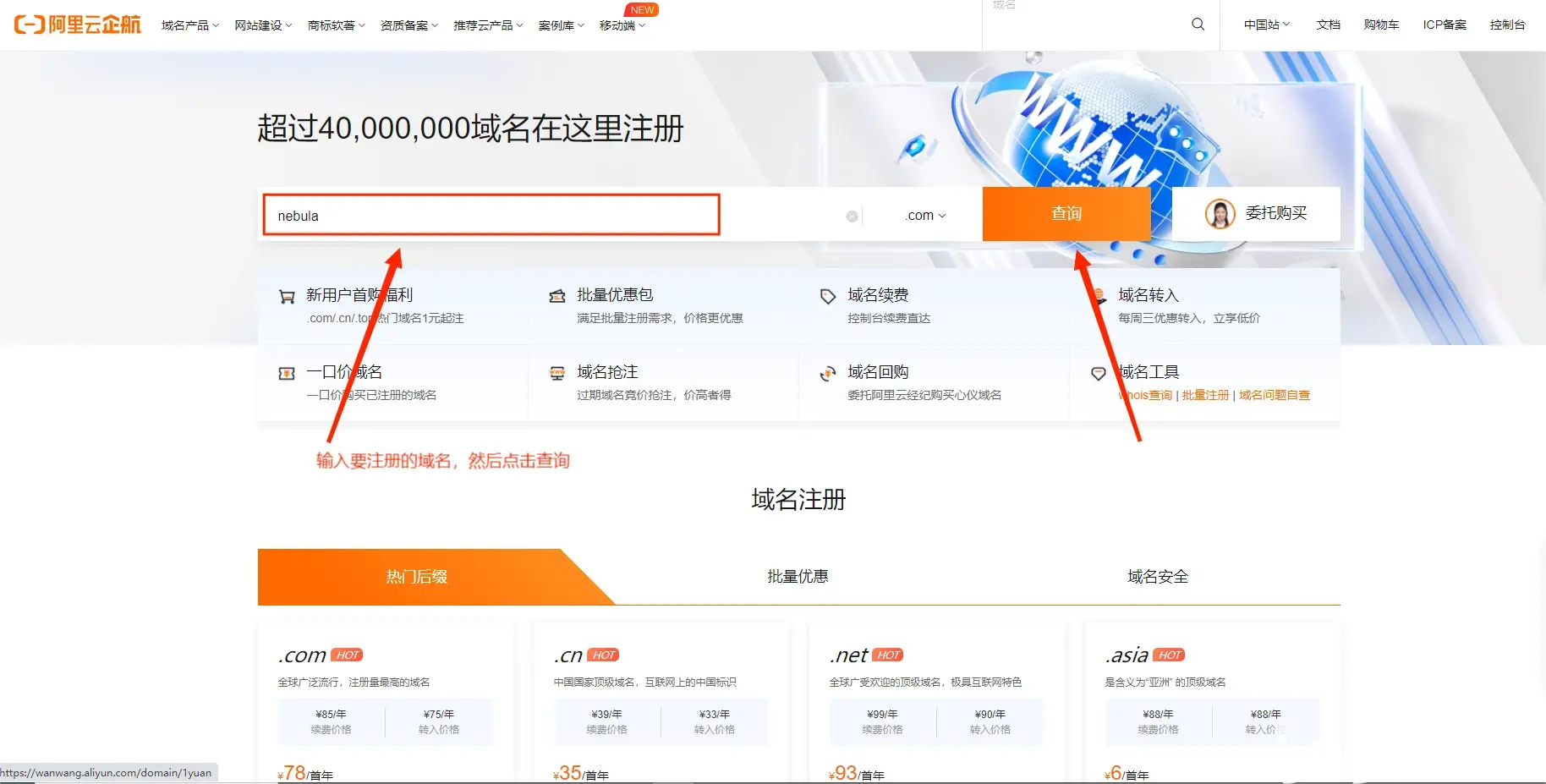Click 控制台续费直达 description text
This screenshot has width=1546, height=784.
pyautogui.click(x=889, y=318)
